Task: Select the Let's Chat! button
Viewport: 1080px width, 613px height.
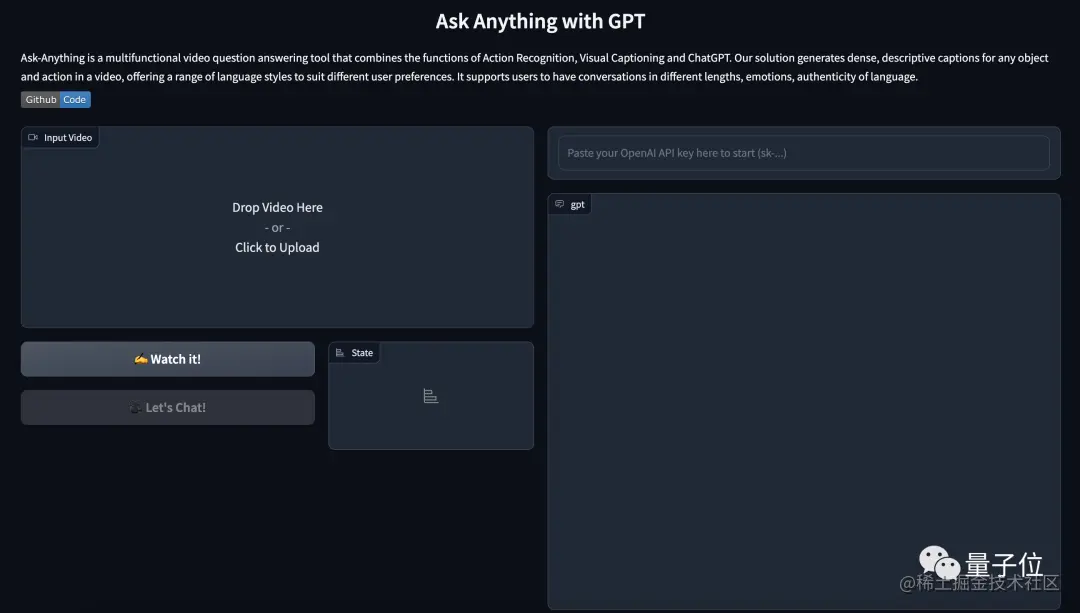Action: point(167,407)
